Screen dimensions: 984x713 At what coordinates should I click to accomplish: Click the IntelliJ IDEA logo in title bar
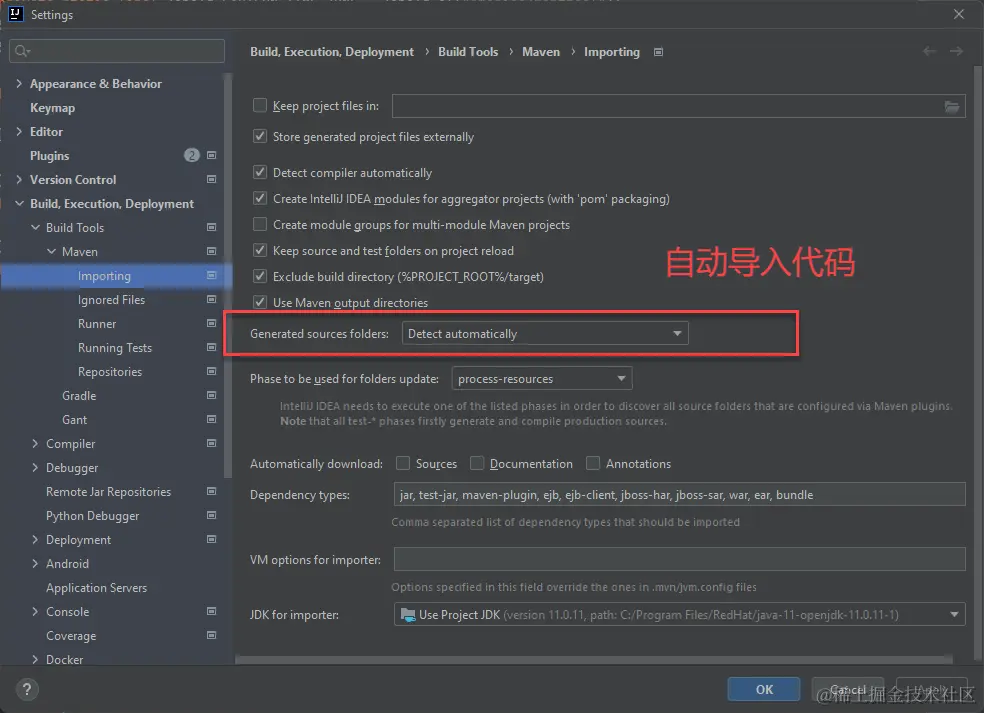point(15,14)
